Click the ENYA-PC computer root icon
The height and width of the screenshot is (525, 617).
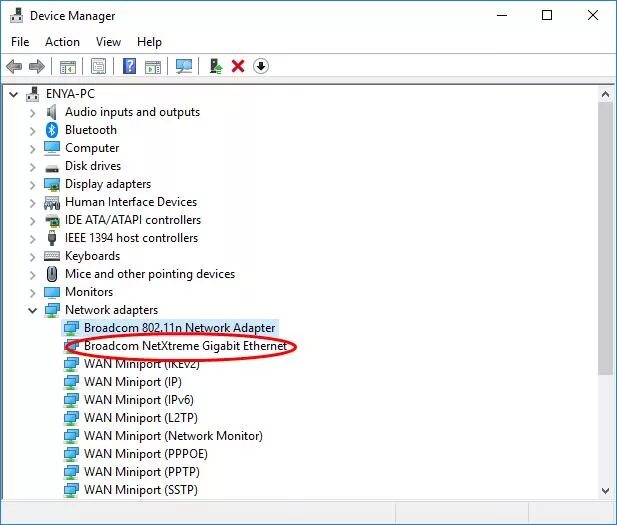tap(33, 94)
